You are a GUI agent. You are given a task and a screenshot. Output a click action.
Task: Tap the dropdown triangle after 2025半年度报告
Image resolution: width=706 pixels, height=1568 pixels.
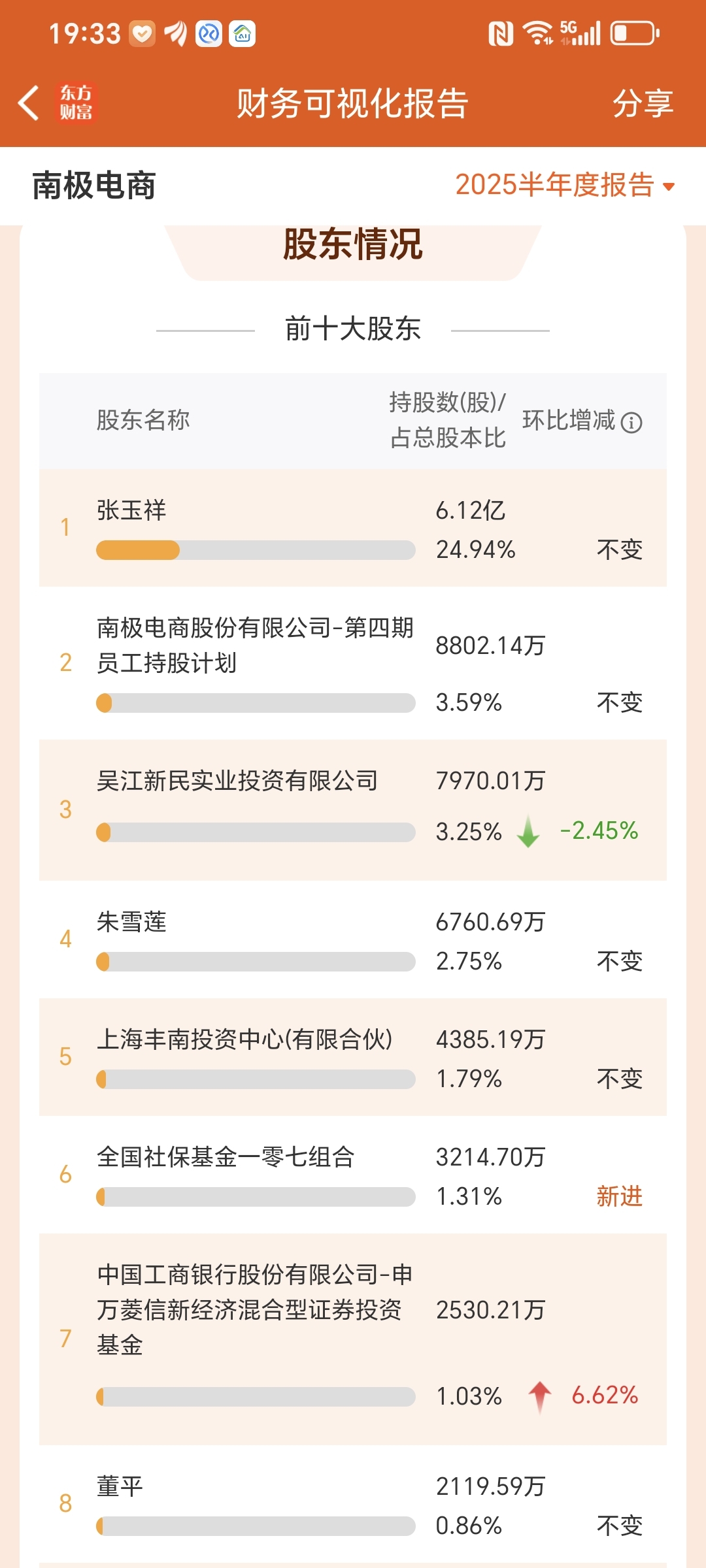point(668,187)
